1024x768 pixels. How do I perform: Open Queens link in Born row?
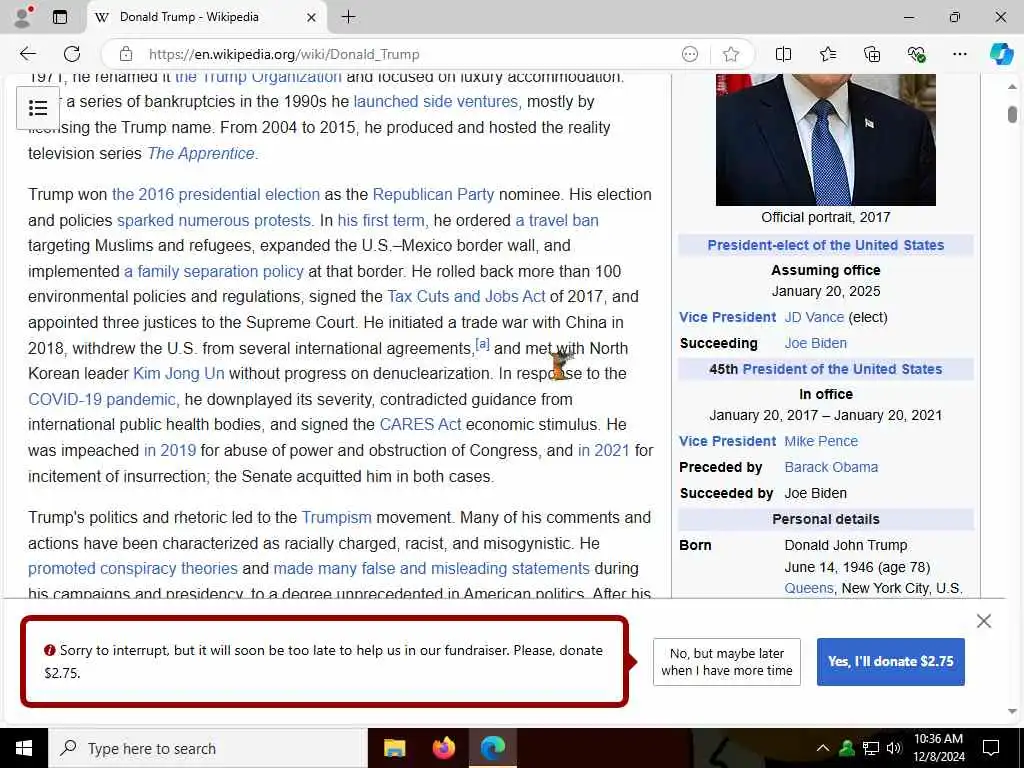tap(808, 588)
